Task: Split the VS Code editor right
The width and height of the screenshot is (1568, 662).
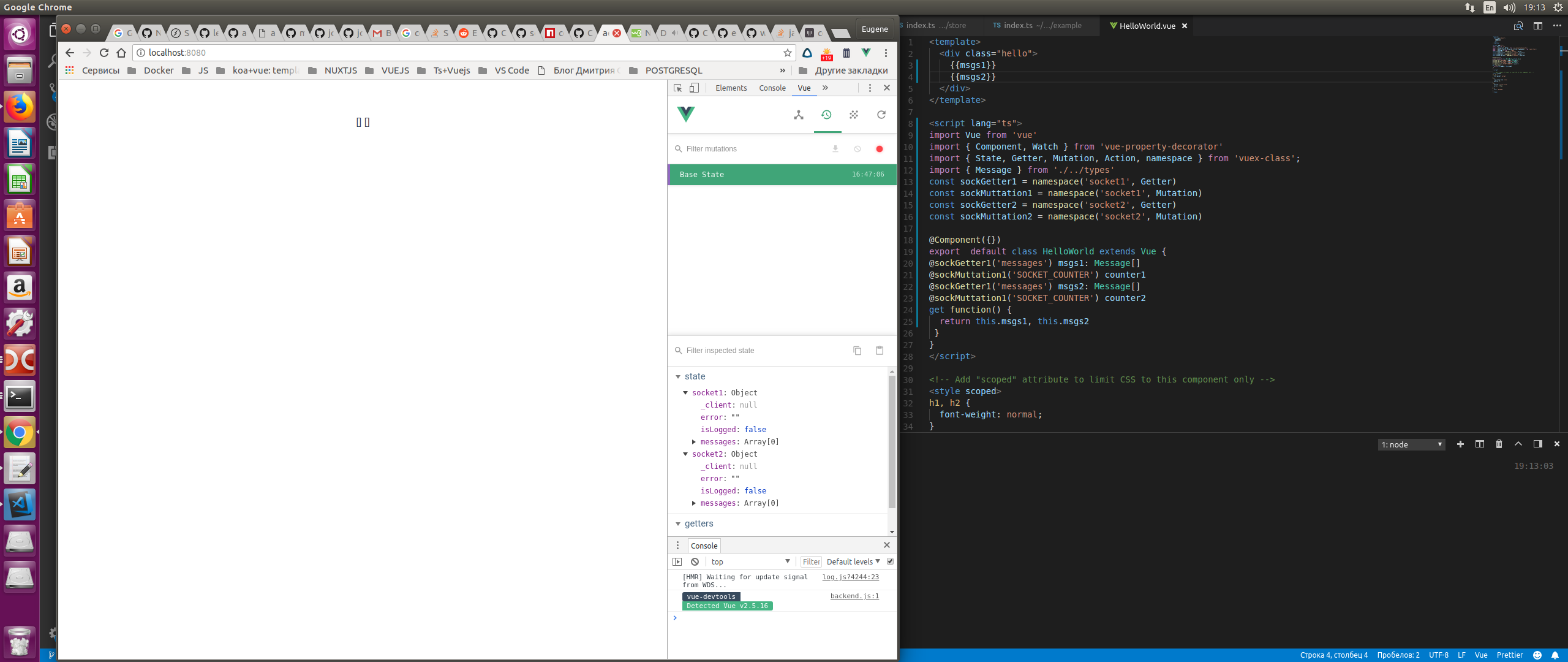Action: point(1537,26)
